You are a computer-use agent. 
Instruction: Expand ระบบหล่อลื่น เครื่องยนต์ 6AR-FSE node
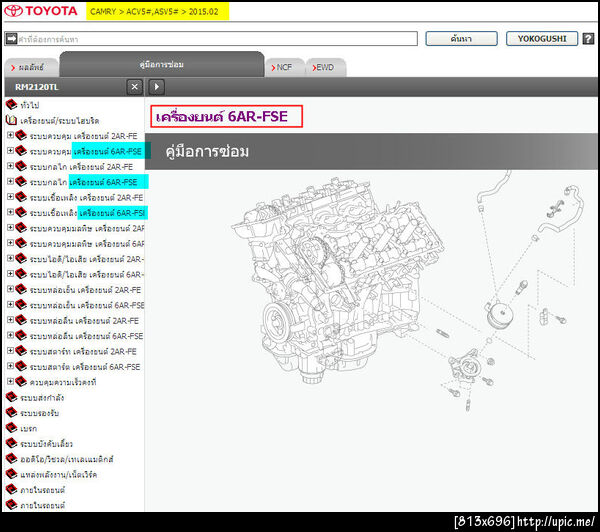[x=10, y=335]
